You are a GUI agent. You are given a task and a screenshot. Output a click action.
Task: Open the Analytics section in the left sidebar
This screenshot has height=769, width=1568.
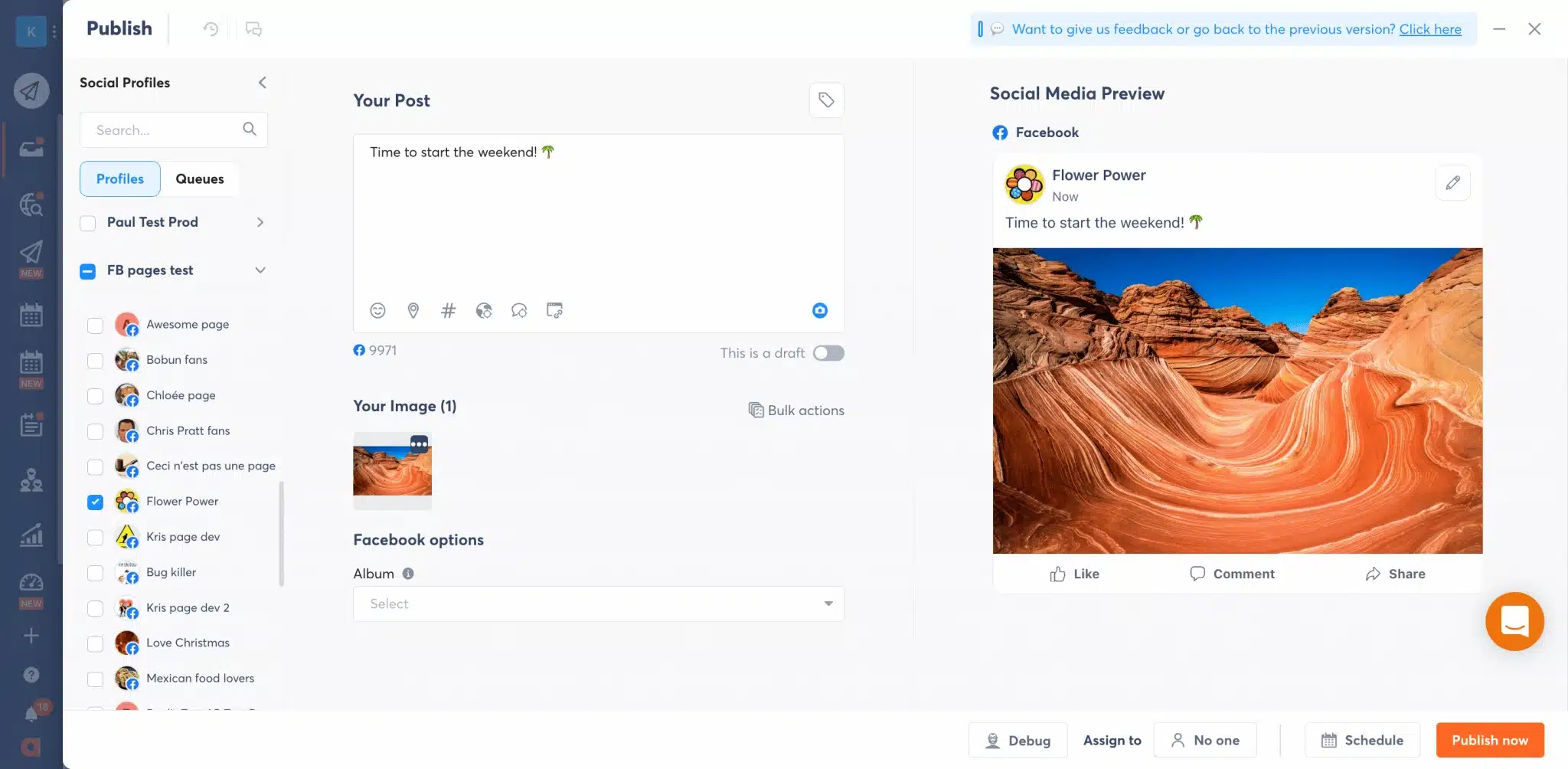[31, 535]
